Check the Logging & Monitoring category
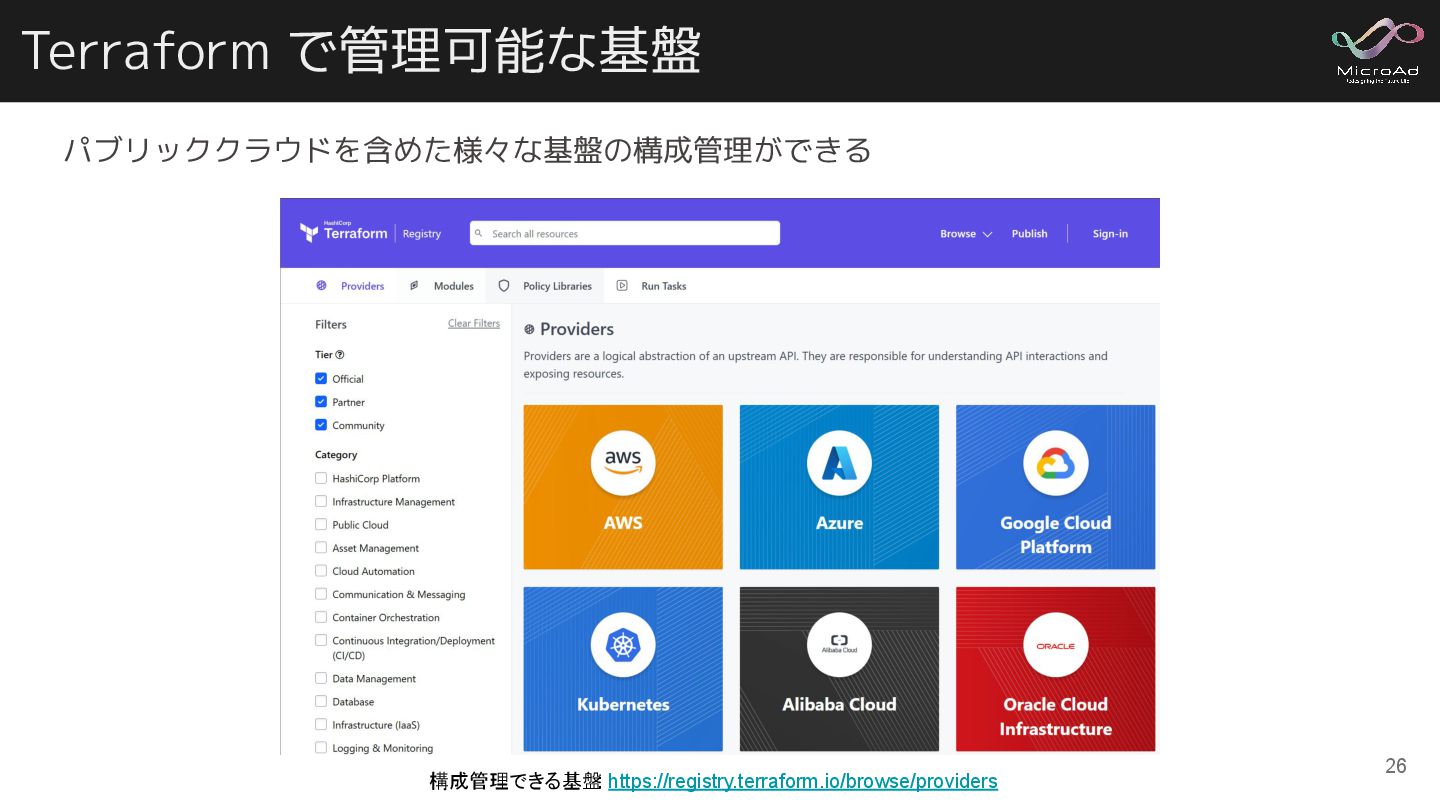 [x=321, y=747]
